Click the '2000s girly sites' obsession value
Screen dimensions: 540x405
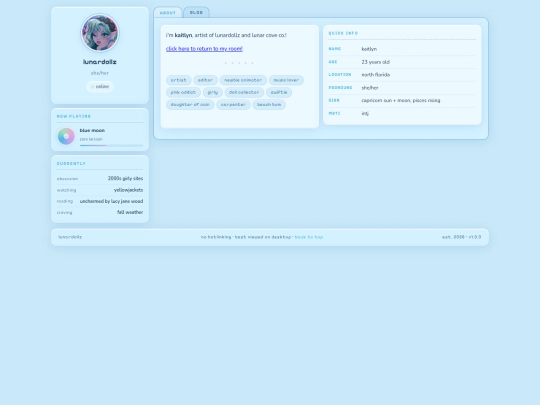tap(125, 178)
